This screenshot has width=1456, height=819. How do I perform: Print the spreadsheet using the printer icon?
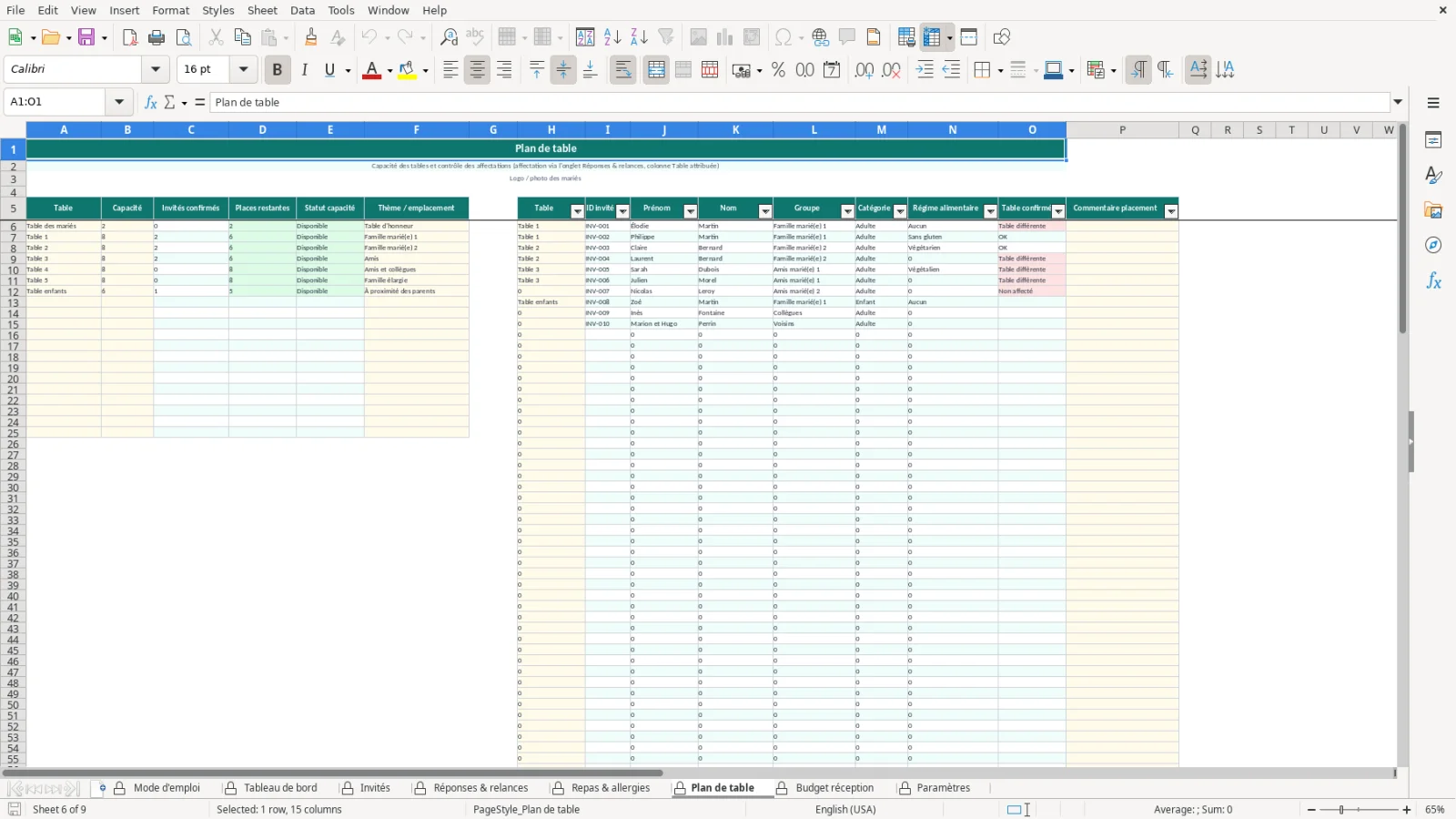pos(157,37)
